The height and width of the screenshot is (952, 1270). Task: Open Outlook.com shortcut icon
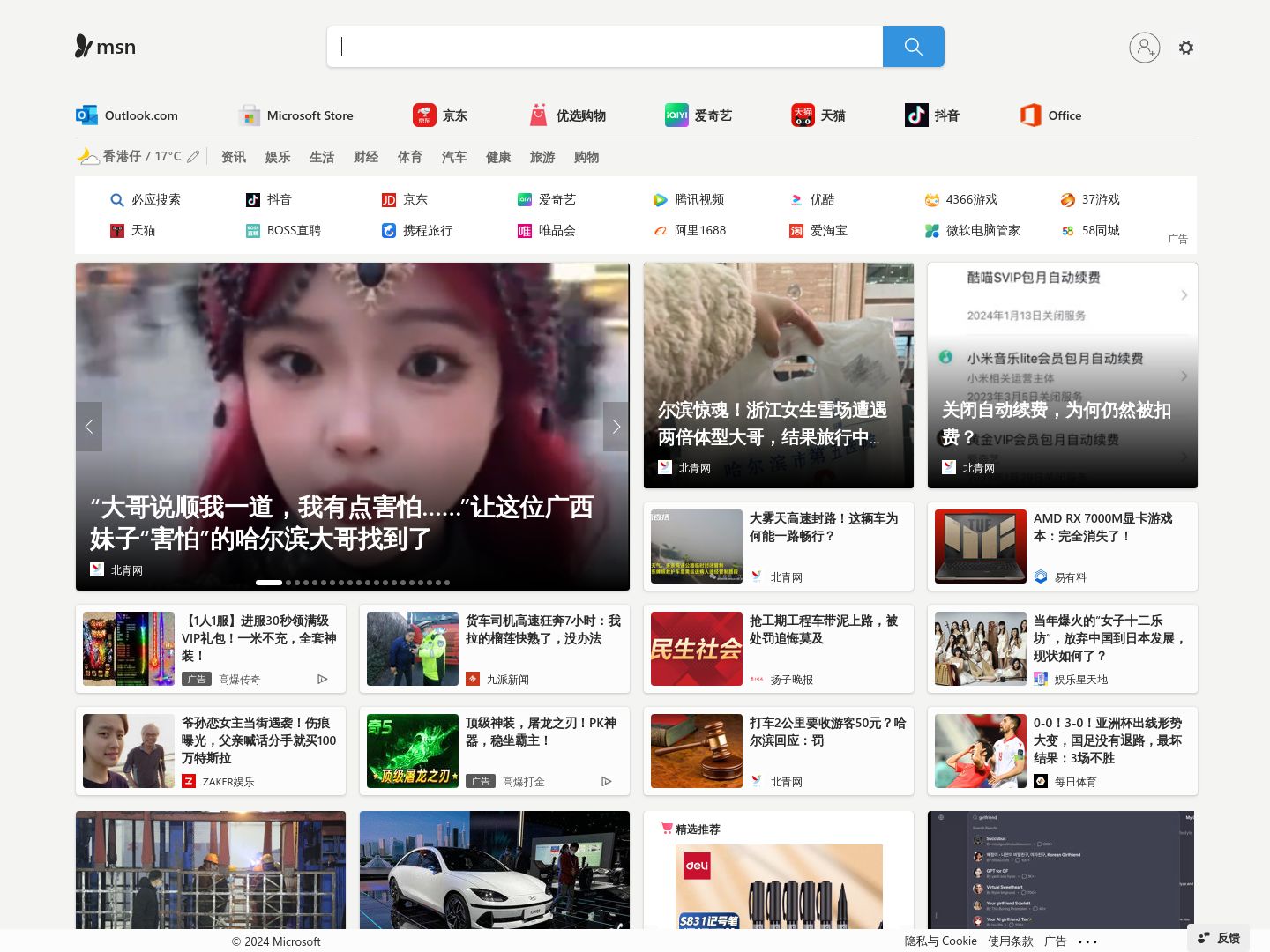click(x=86, y=115)
